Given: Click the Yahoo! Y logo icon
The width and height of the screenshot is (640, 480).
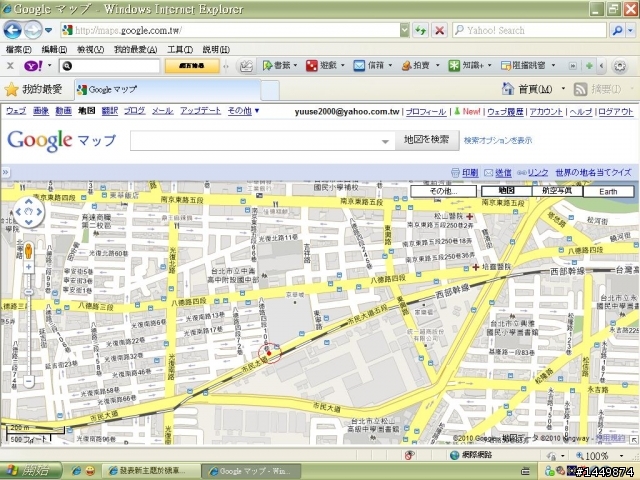Looking at the screenshot, I should pos(33,66).
